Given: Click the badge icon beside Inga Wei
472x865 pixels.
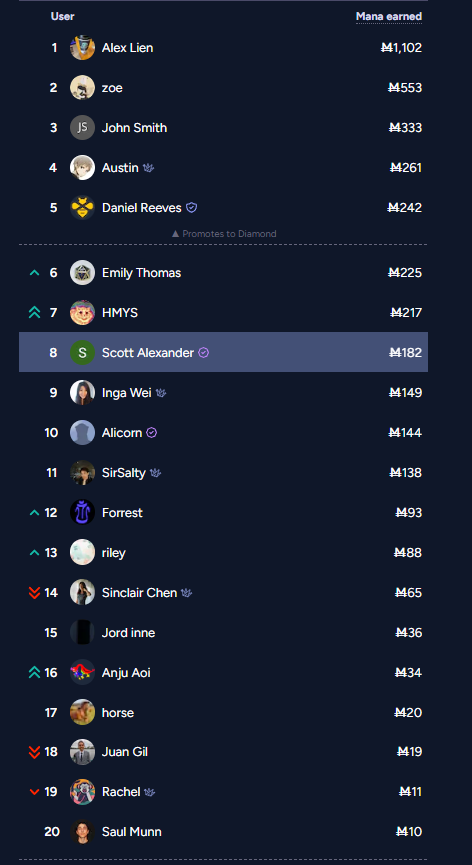Looking at the screenshot, I should (160, 393).
